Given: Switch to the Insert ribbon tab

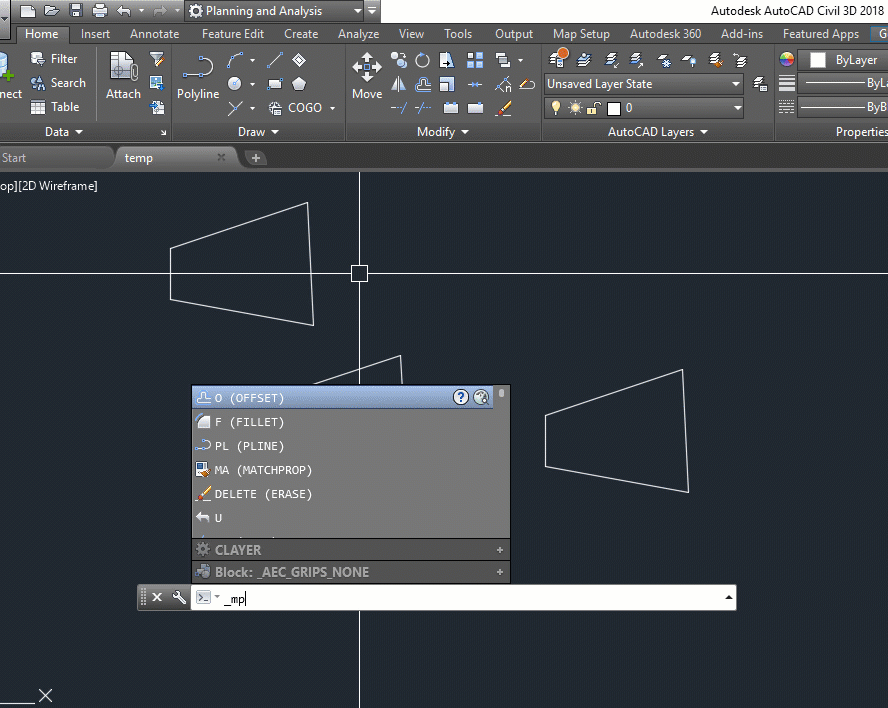Looking at the screenshot, I should tap(95, 34).
